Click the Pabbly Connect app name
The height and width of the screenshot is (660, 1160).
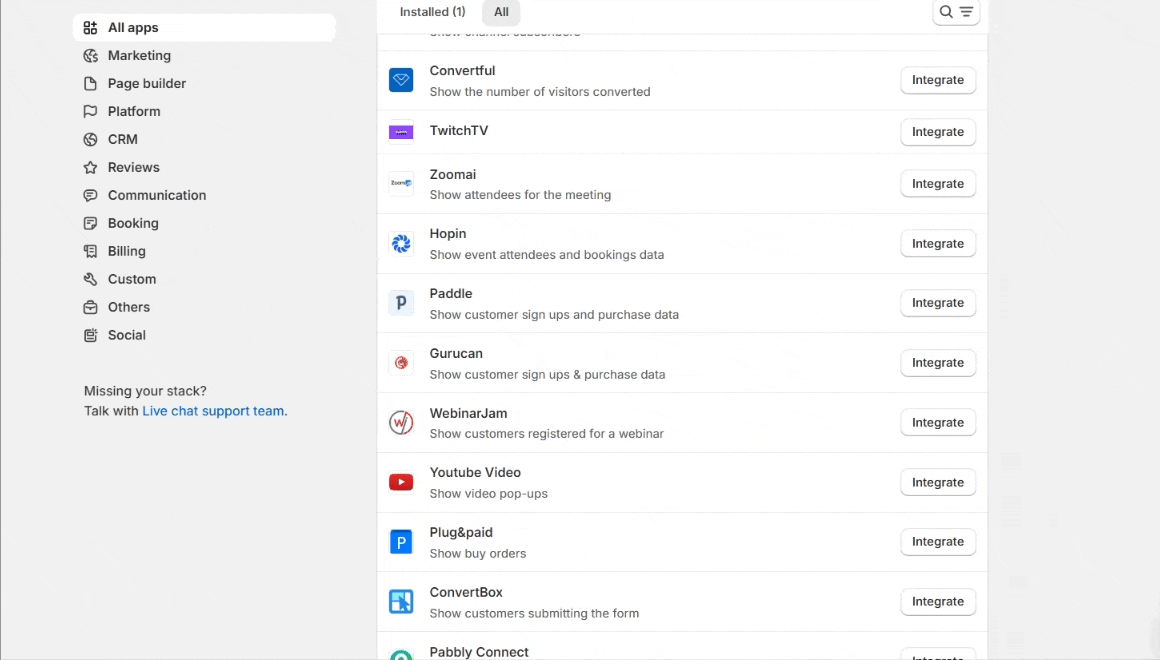click(x=479, y=652)
